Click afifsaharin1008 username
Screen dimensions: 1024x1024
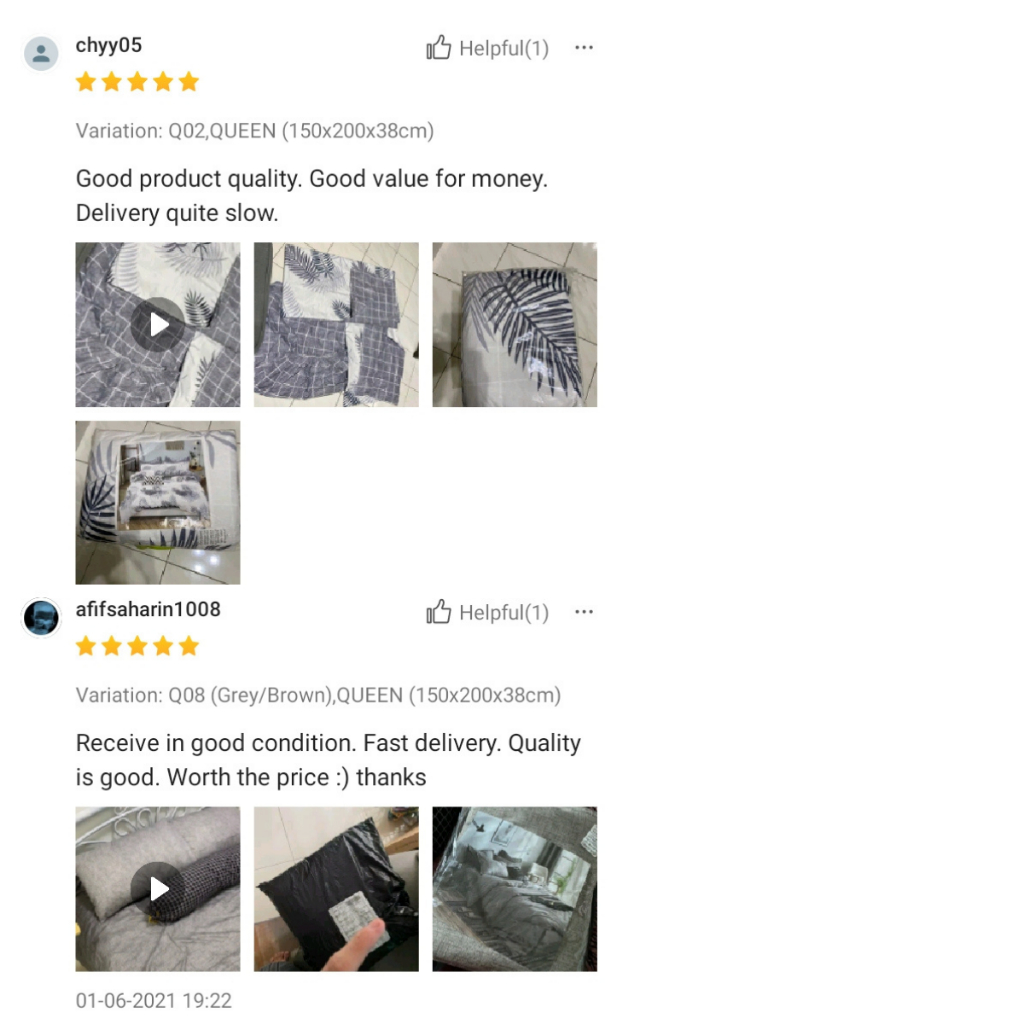pos(148,609)
